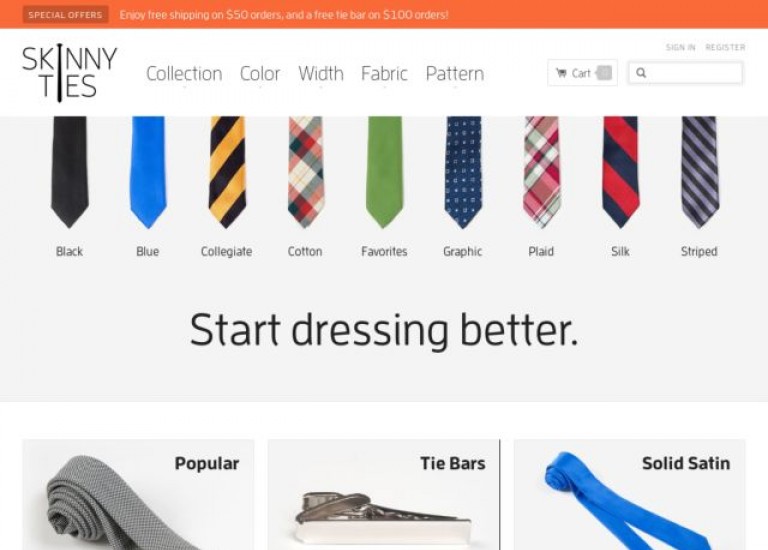Open the Fabric menu item
Screen dimensions: 768x550
click(x=384, y=74)
